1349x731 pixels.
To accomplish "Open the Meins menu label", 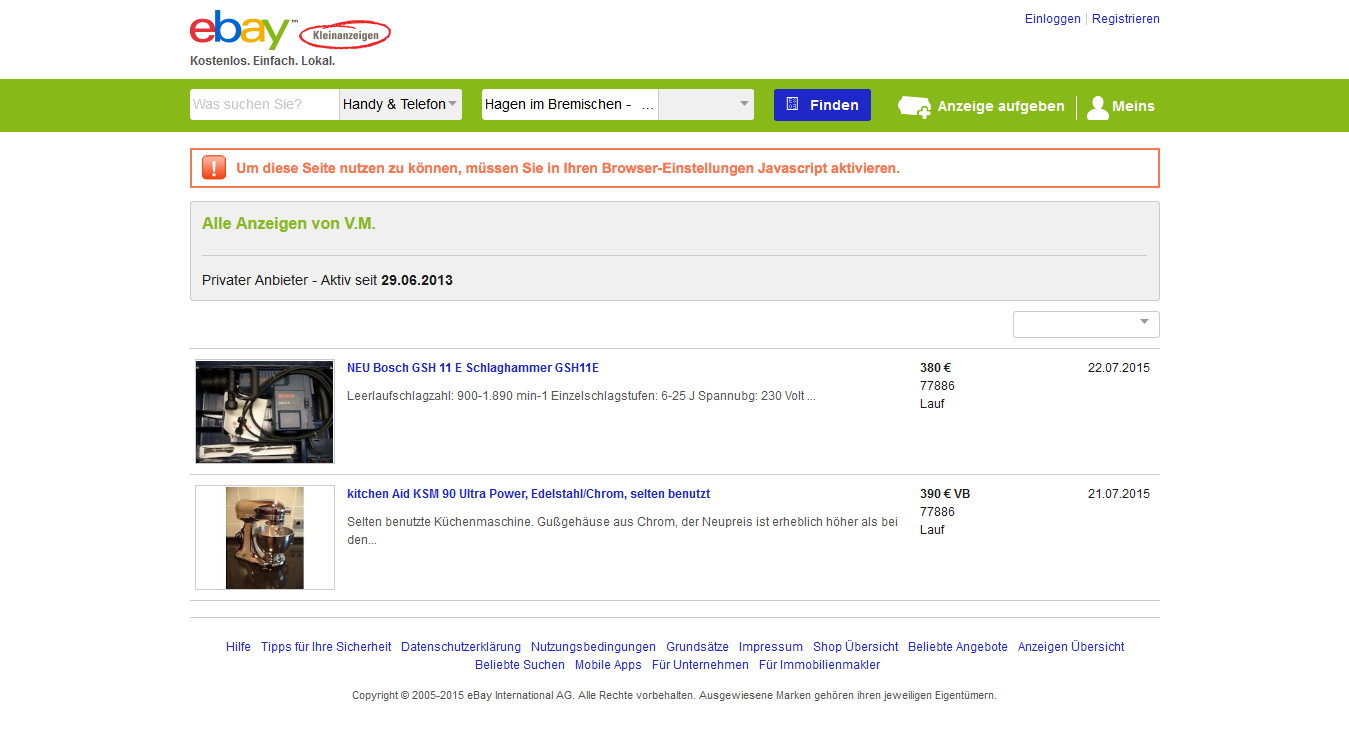I will point(1134,106).
